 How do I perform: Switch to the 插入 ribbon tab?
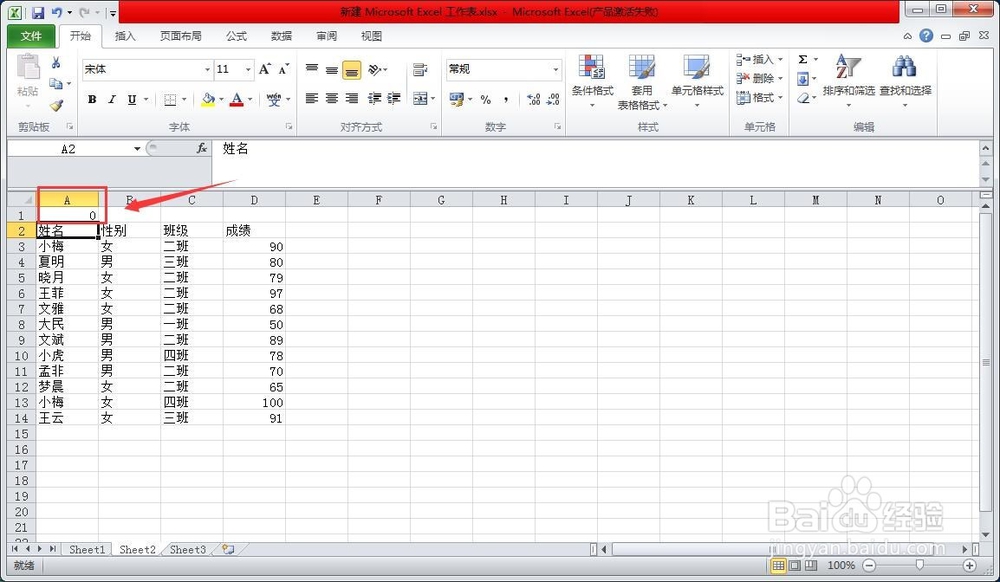coord(125,36)
